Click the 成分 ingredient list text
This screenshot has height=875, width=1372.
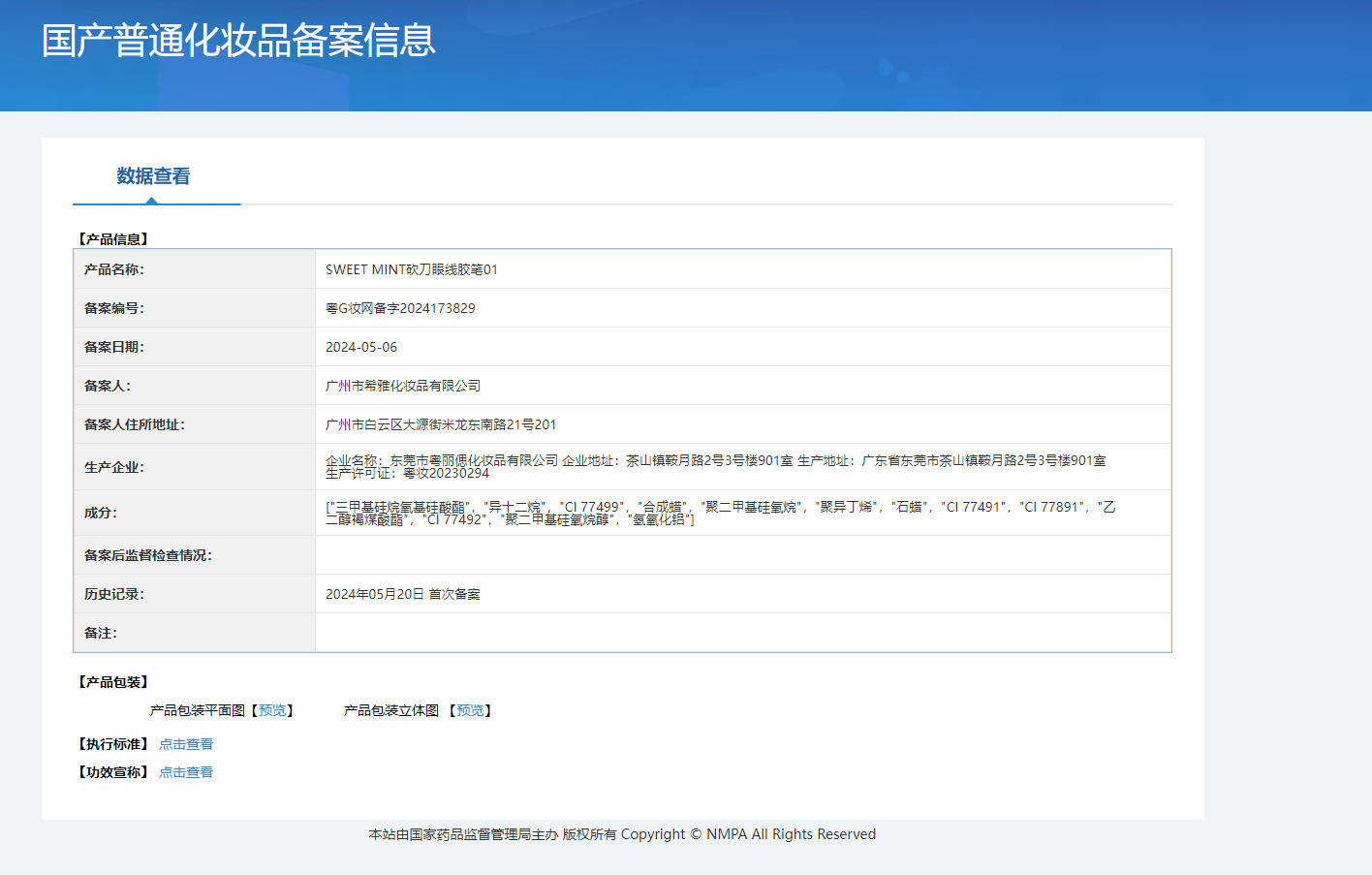click(x=719, y=513)
